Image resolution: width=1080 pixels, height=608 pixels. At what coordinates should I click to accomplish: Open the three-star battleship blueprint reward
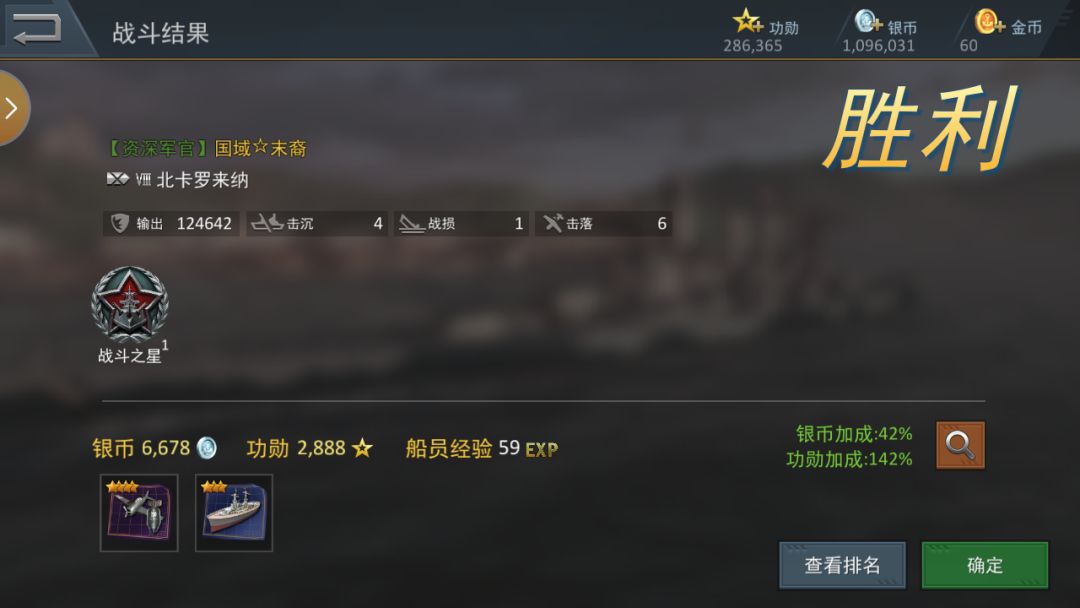234,513
